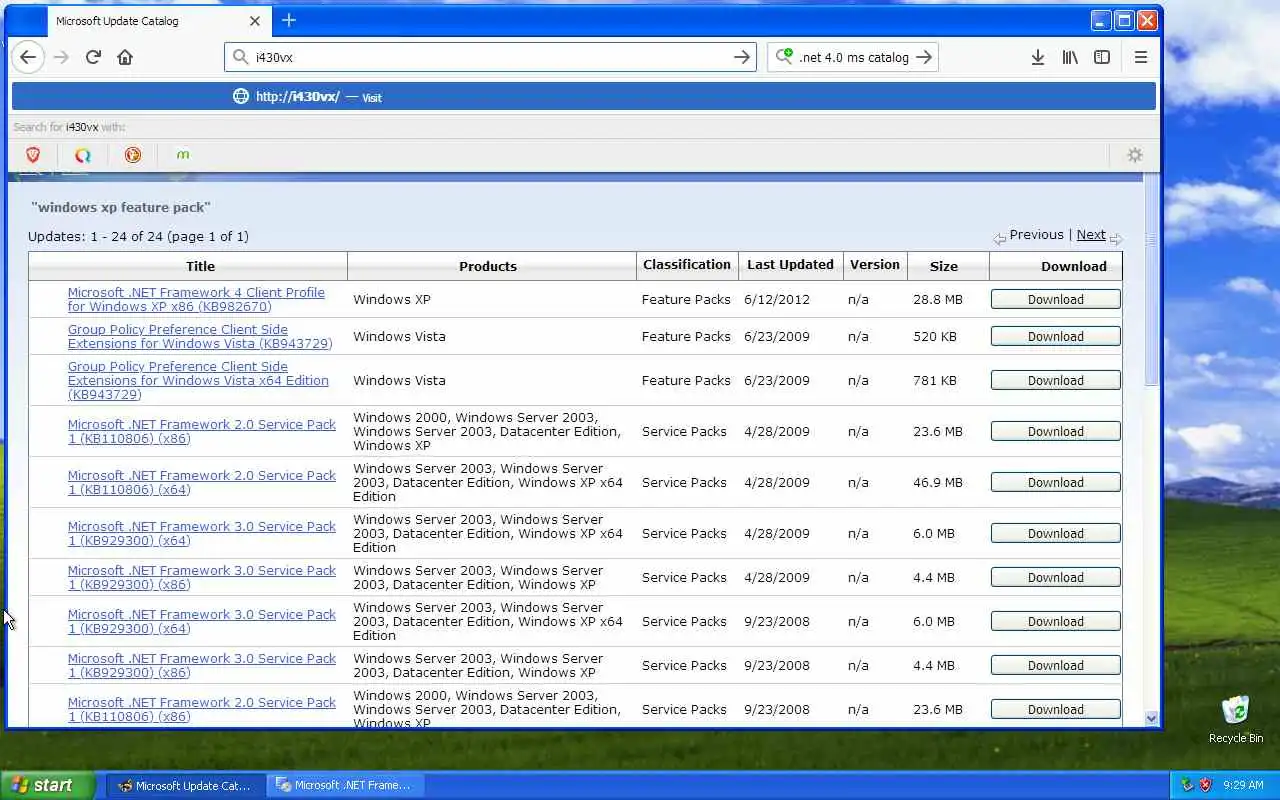
Task: Visit the http://i430vx/ suggestion
Action: click(x=584, y=96)
